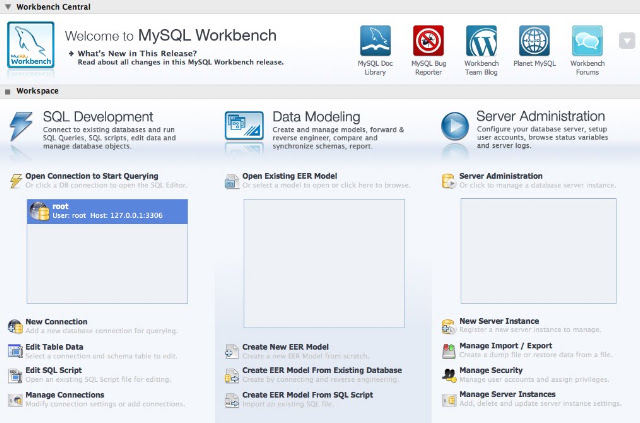The image size is (640, 423).
Task: Click Edit Table Data link
Action: tap(54, 347)
